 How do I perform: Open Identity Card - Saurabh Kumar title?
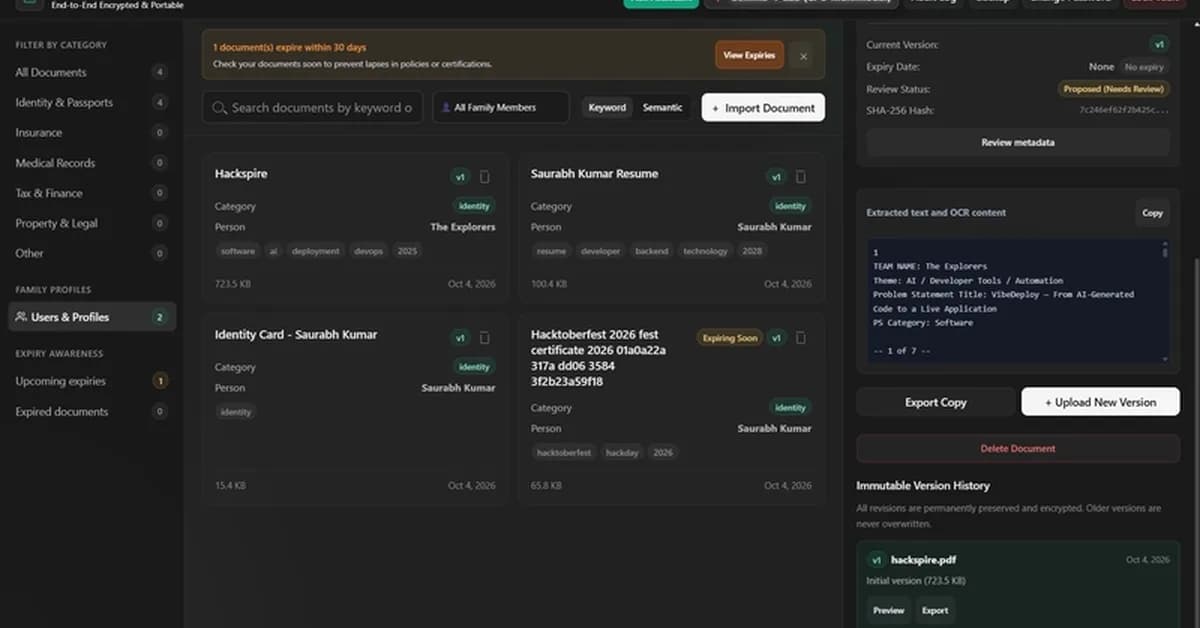click(296, 335)
